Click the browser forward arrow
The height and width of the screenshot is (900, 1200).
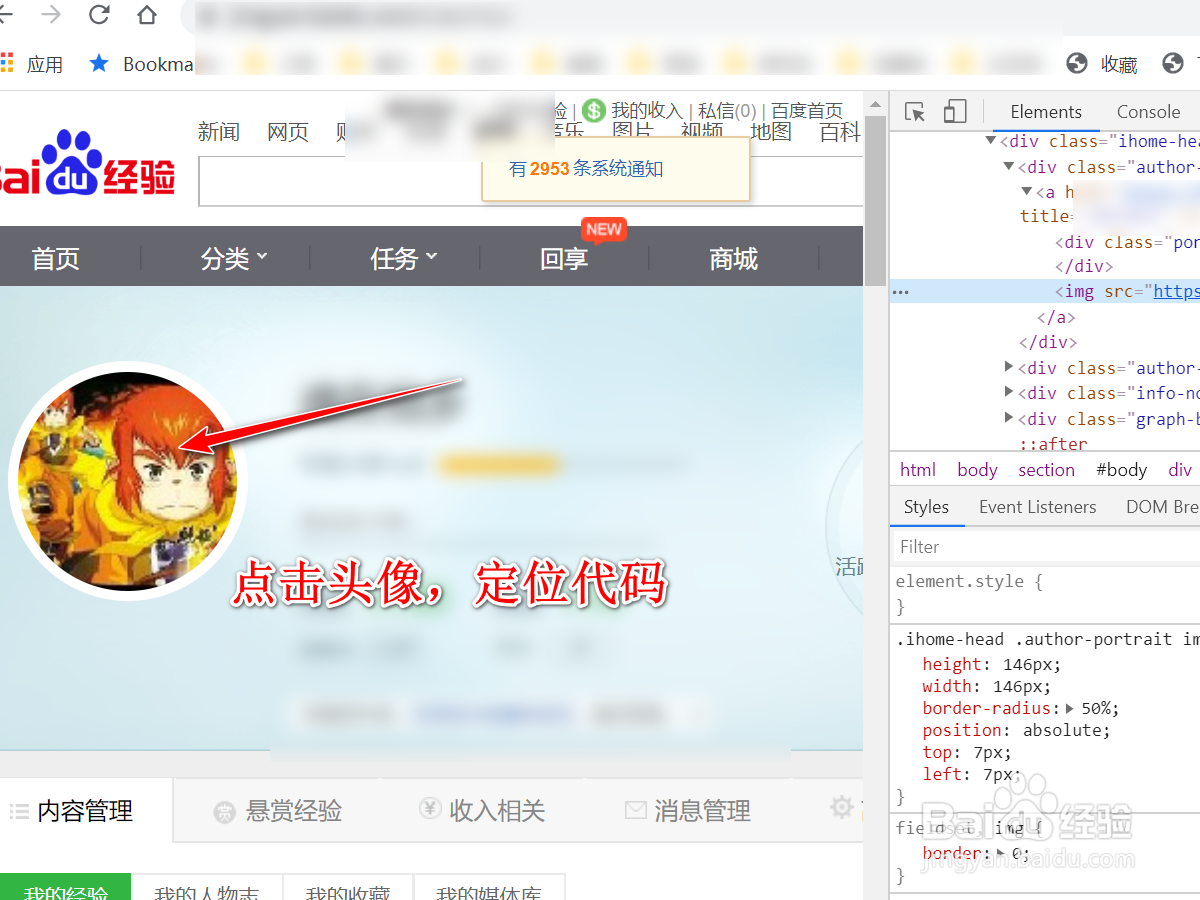point(50,15)
